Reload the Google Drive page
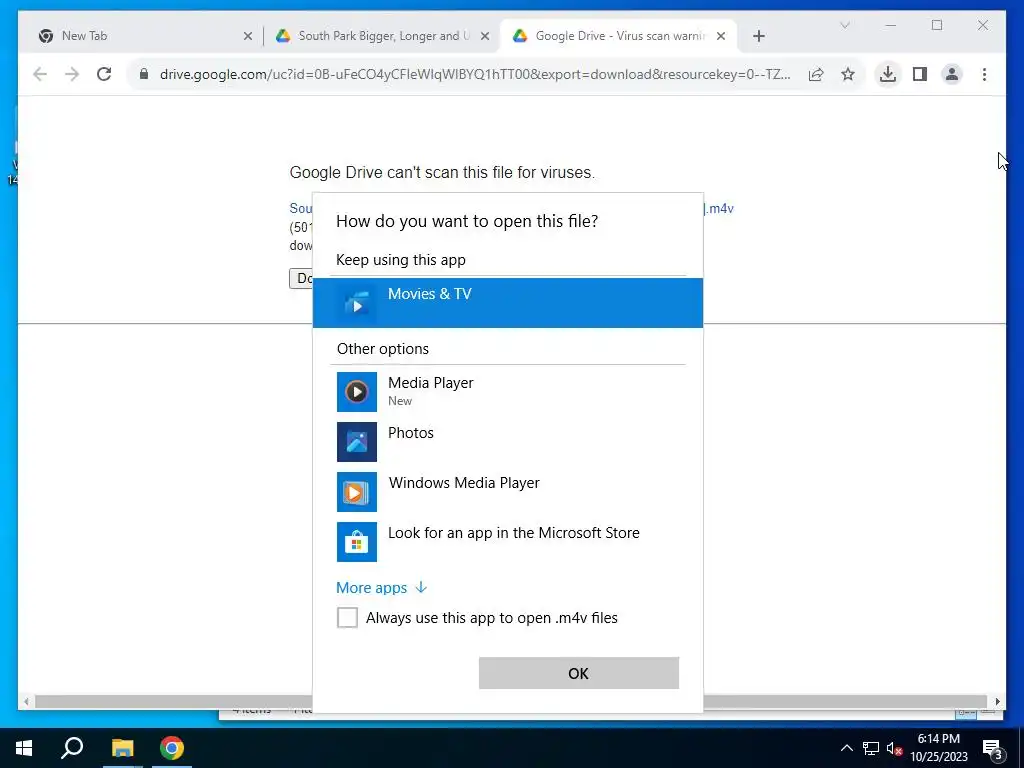1024x768 pixels. pos(104,74)
